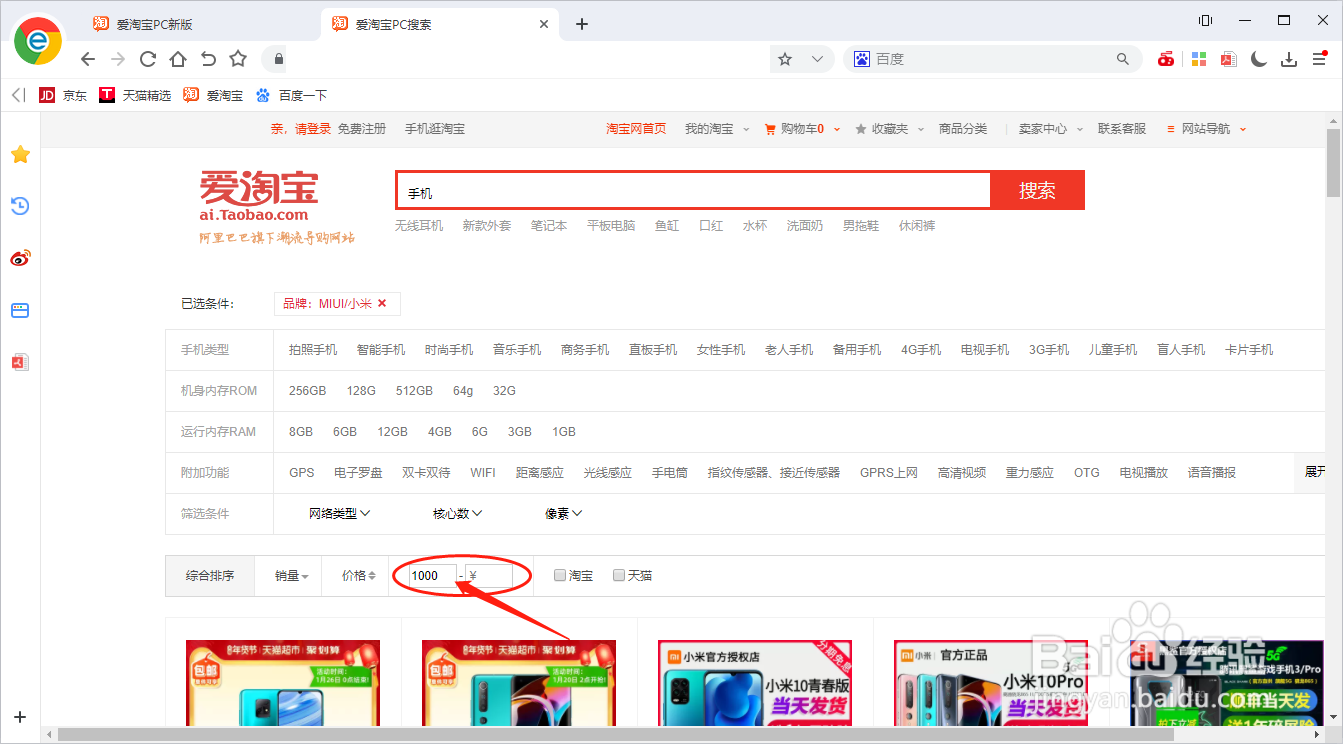Remove the 品牌 MIUI/小米 filter tag
1343x744 pixels.
click(x=381, y=304)
